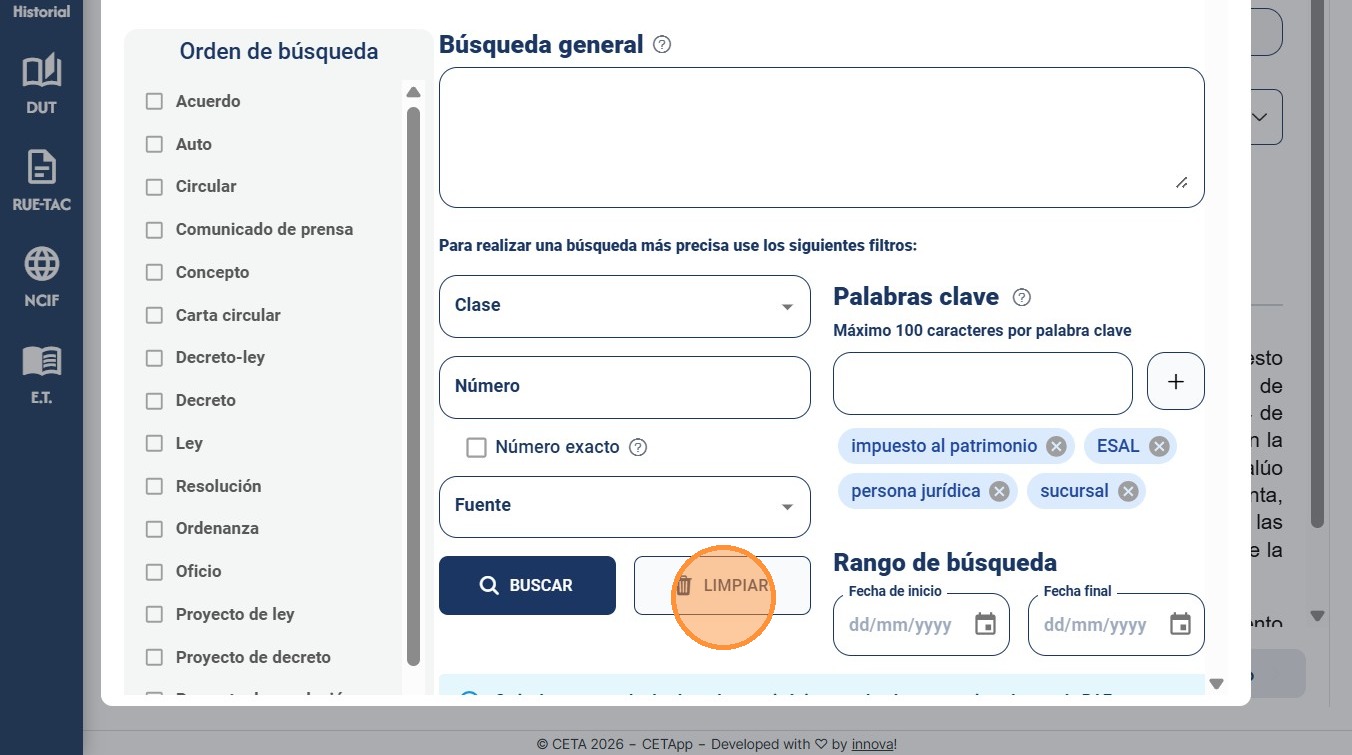Open Historial in the sidebar
1352x755 pixels.
point(41,12)
